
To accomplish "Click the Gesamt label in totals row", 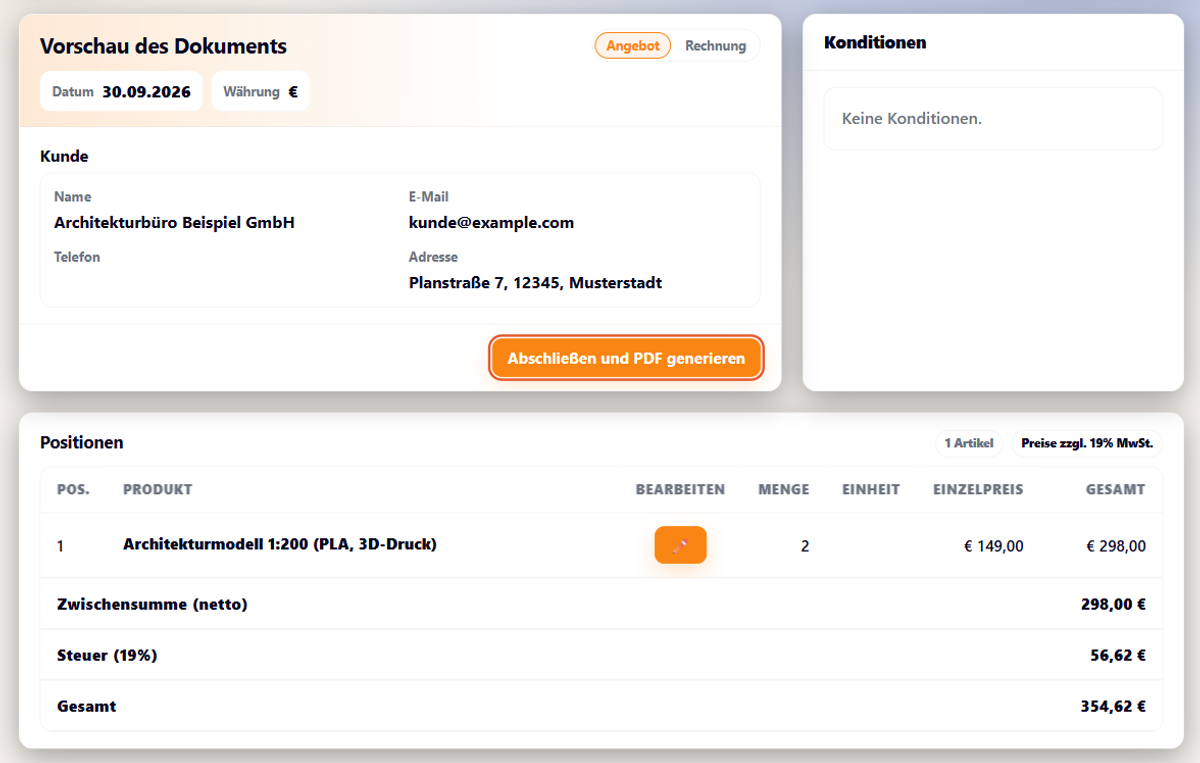I will click(x=86, y=706).
